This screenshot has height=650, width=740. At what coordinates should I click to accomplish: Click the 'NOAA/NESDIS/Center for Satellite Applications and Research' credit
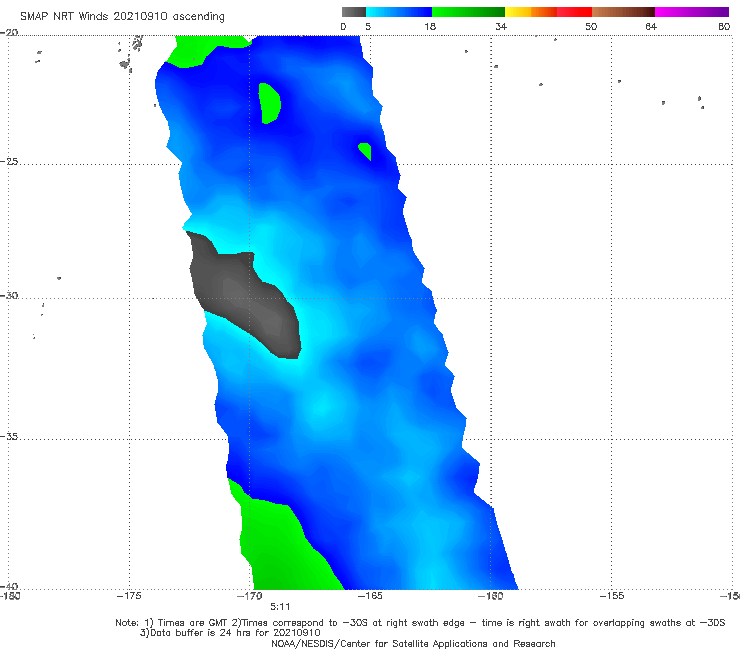[x=413, y=643]
